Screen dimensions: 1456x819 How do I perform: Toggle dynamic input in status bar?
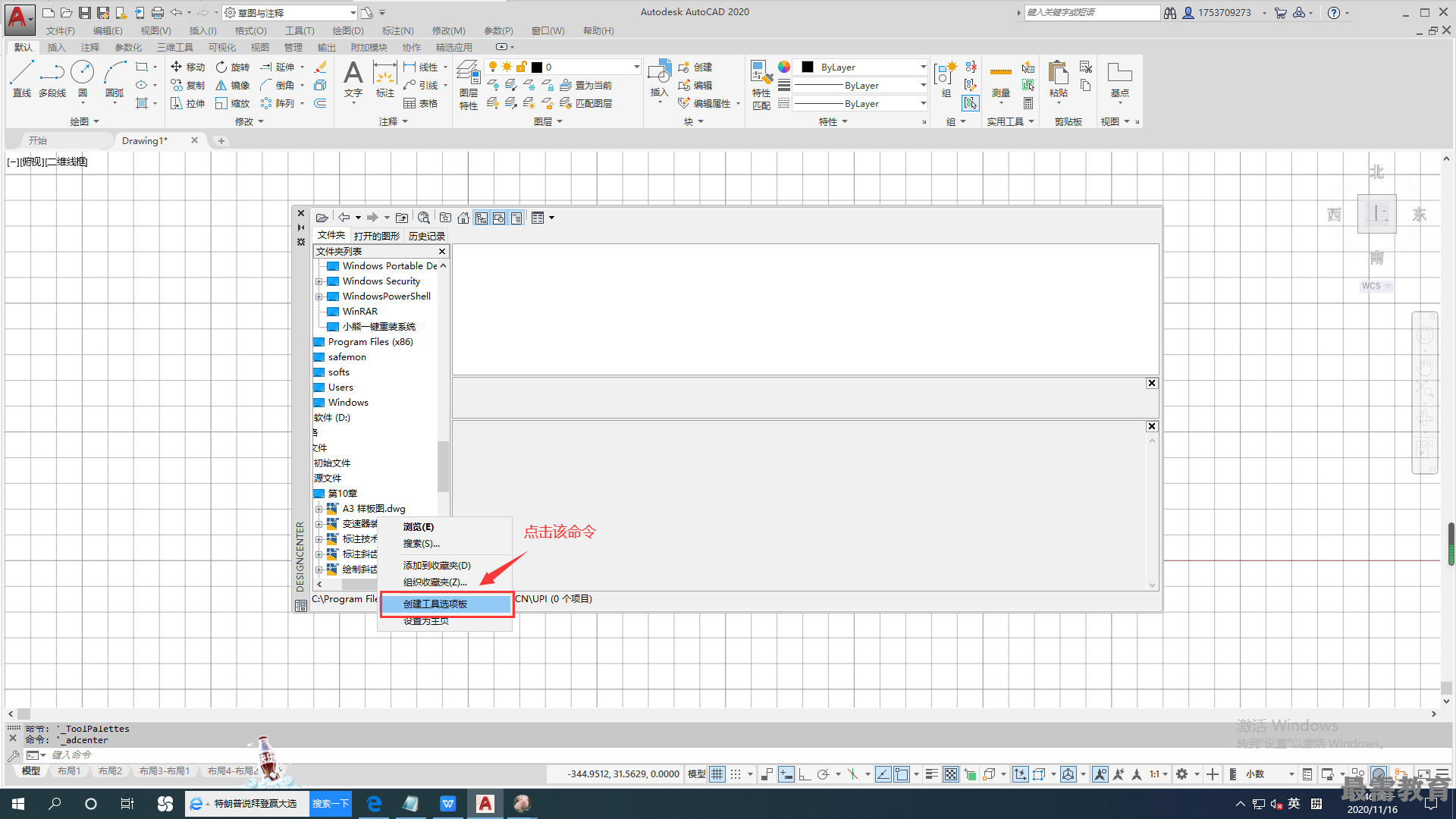tap(786, 773)
